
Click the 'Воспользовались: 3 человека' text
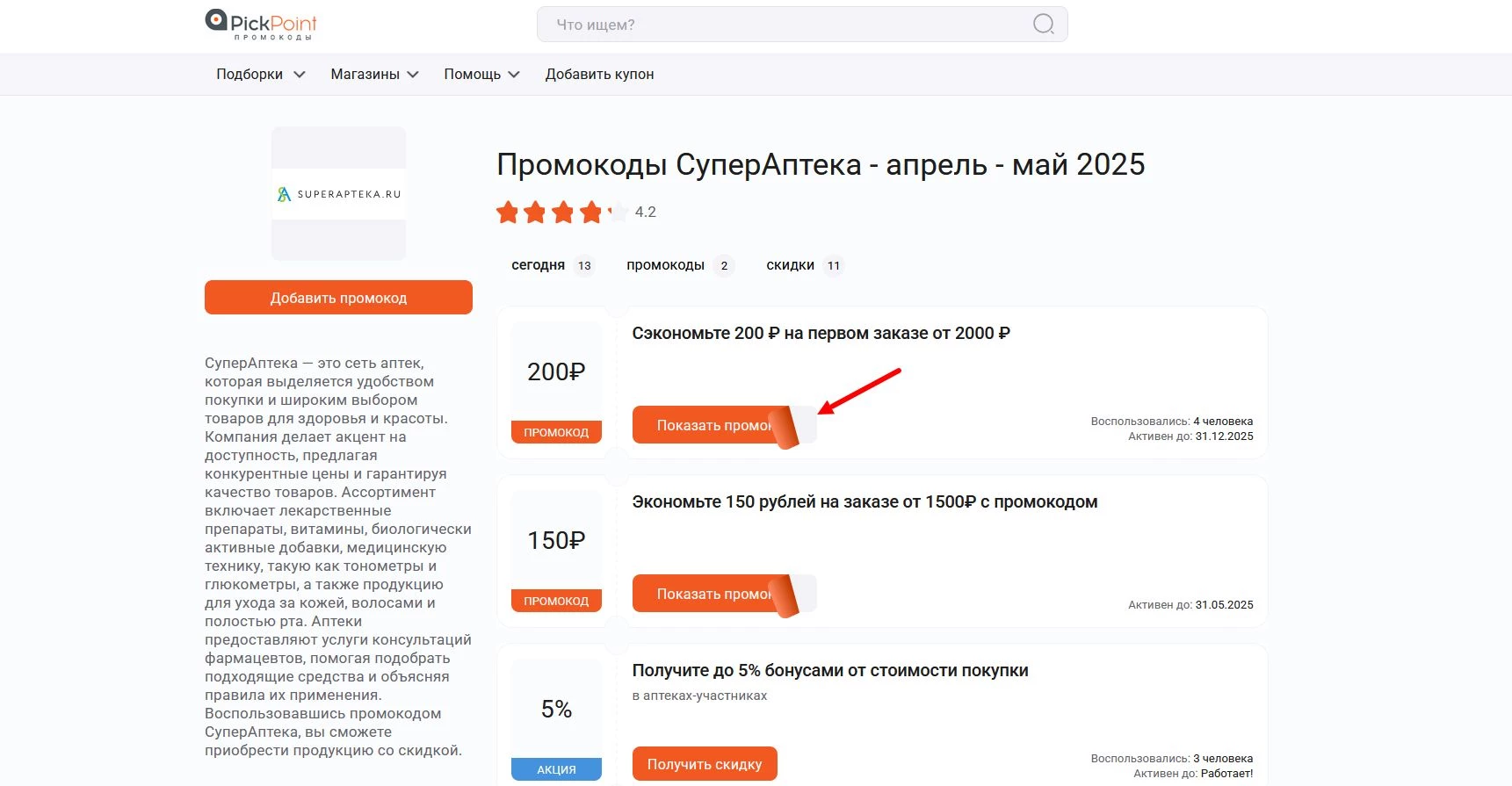click(x=1172, y=759)
